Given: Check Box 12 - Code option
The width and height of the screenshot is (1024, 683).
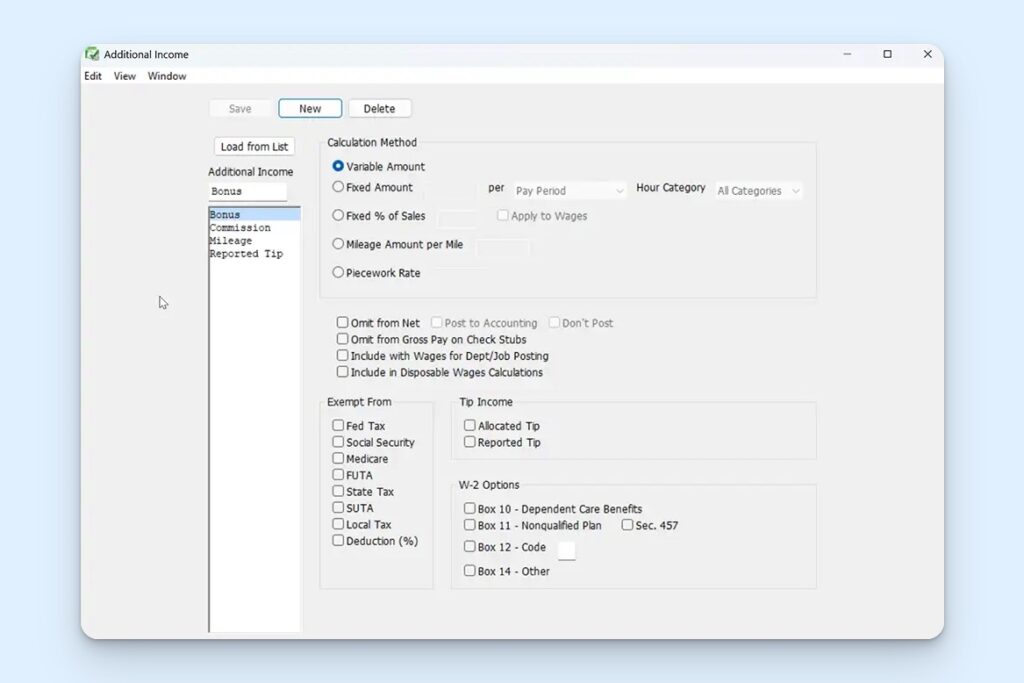Looking at the screenshot, I should point(470,546).
